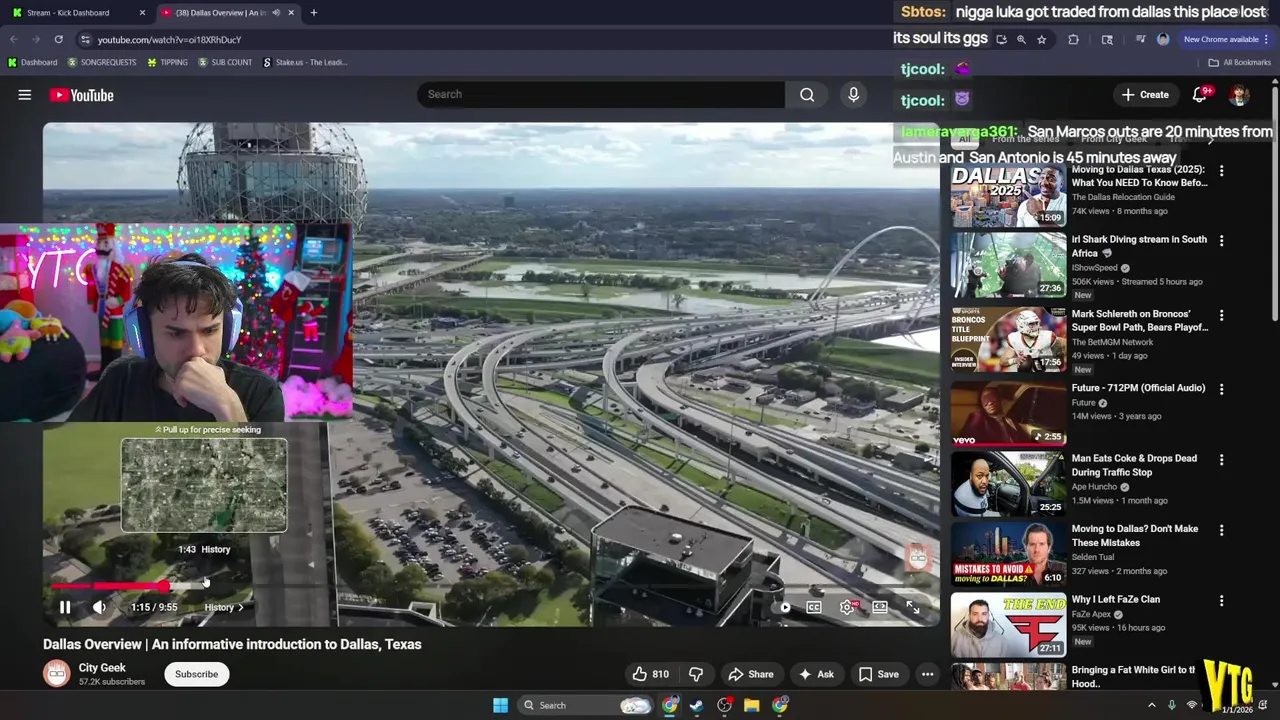Like the video with thumbs up
1280x720 pixels.
click(x=650, y=674)
